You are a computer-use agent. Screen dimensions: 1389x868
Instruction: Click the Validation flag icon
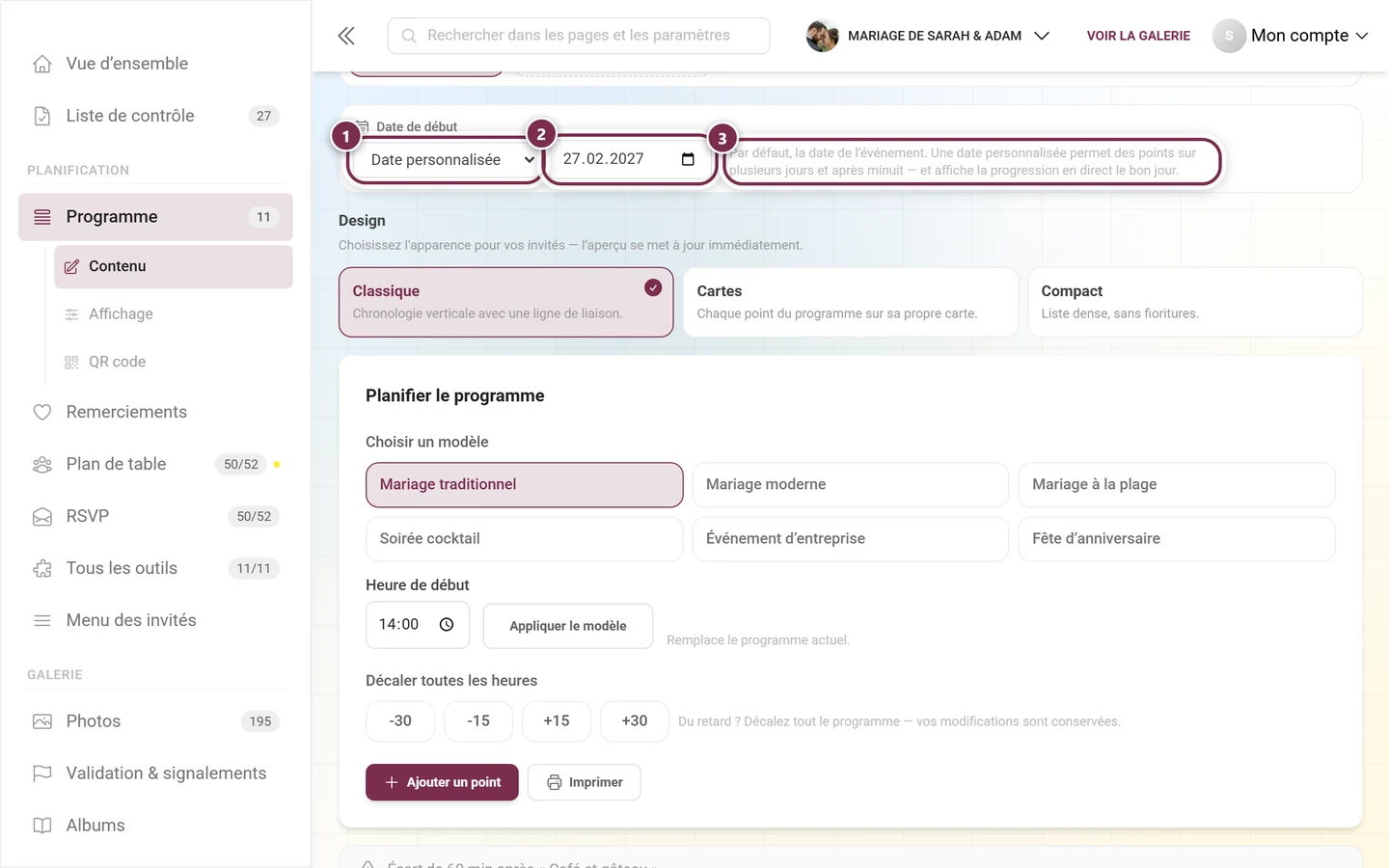[x=42, y=773]
